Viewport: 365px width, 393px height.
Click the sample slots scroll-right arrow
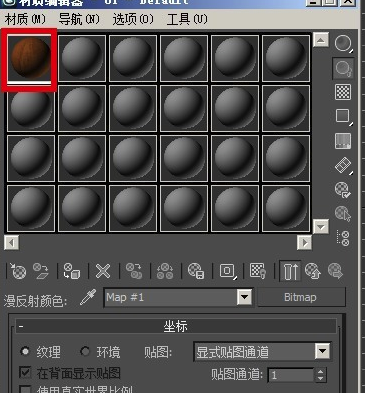point(304,243)
